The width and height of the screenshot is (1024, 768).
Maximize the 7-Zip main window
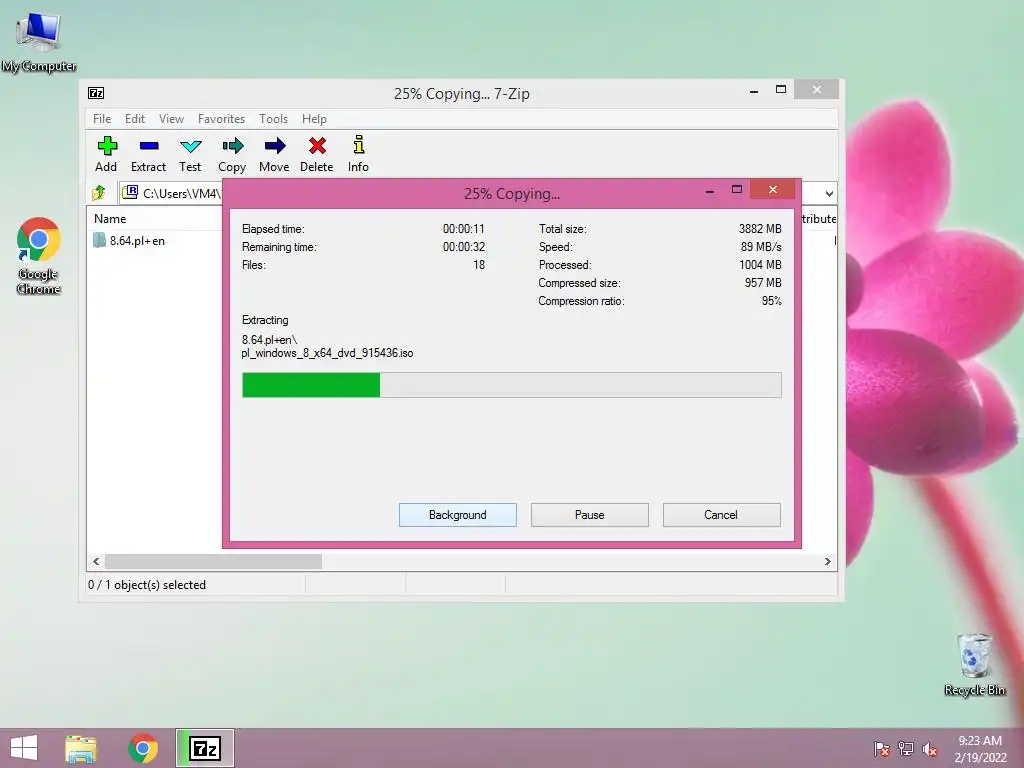pyautogui.click(x=780, y=89)
